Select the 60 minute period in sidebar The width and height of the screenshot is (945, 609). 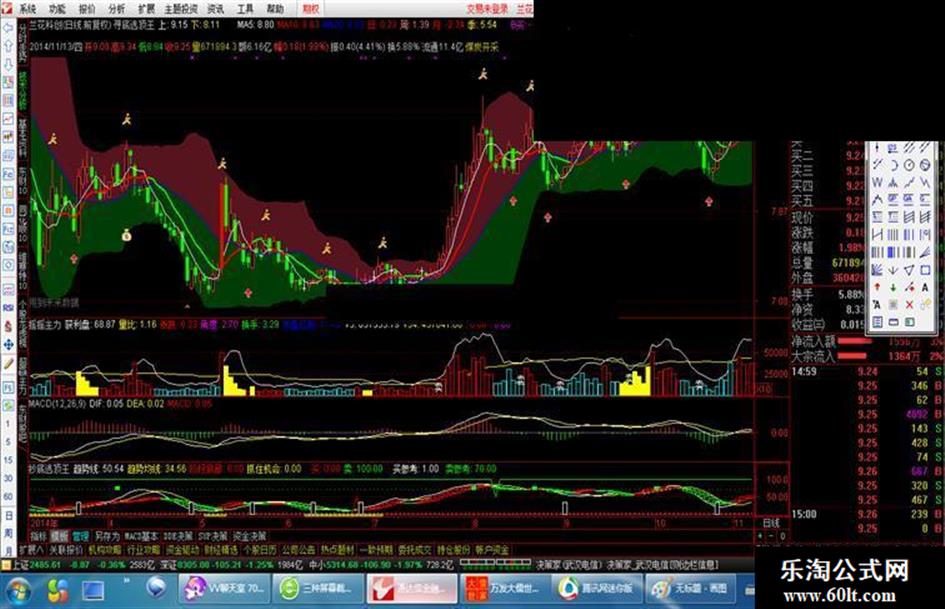coord(8,496)
